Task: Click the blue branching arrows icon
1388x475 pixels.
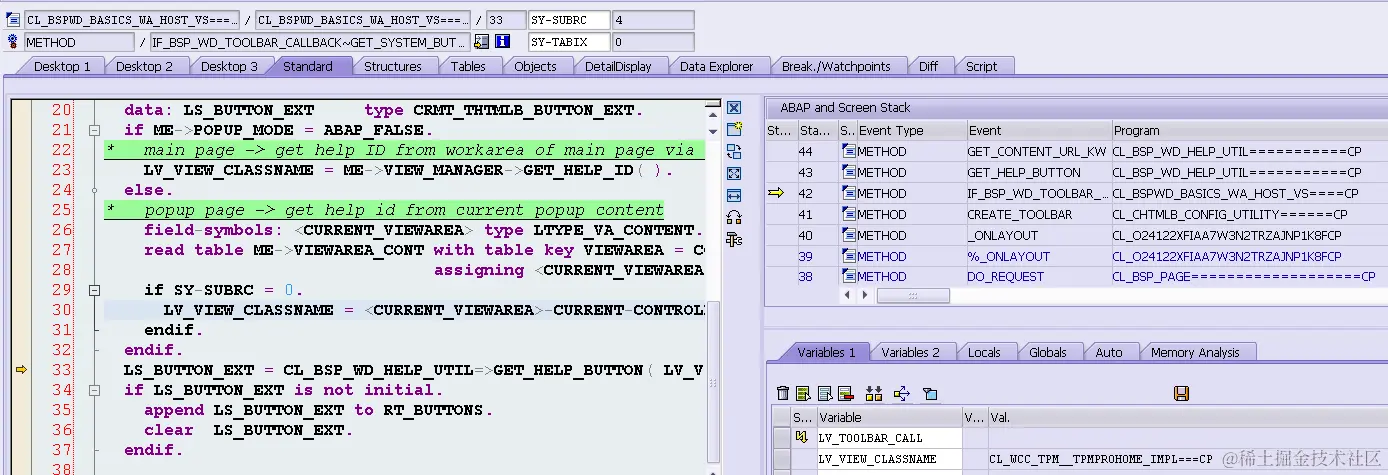Action: [901, 394]
